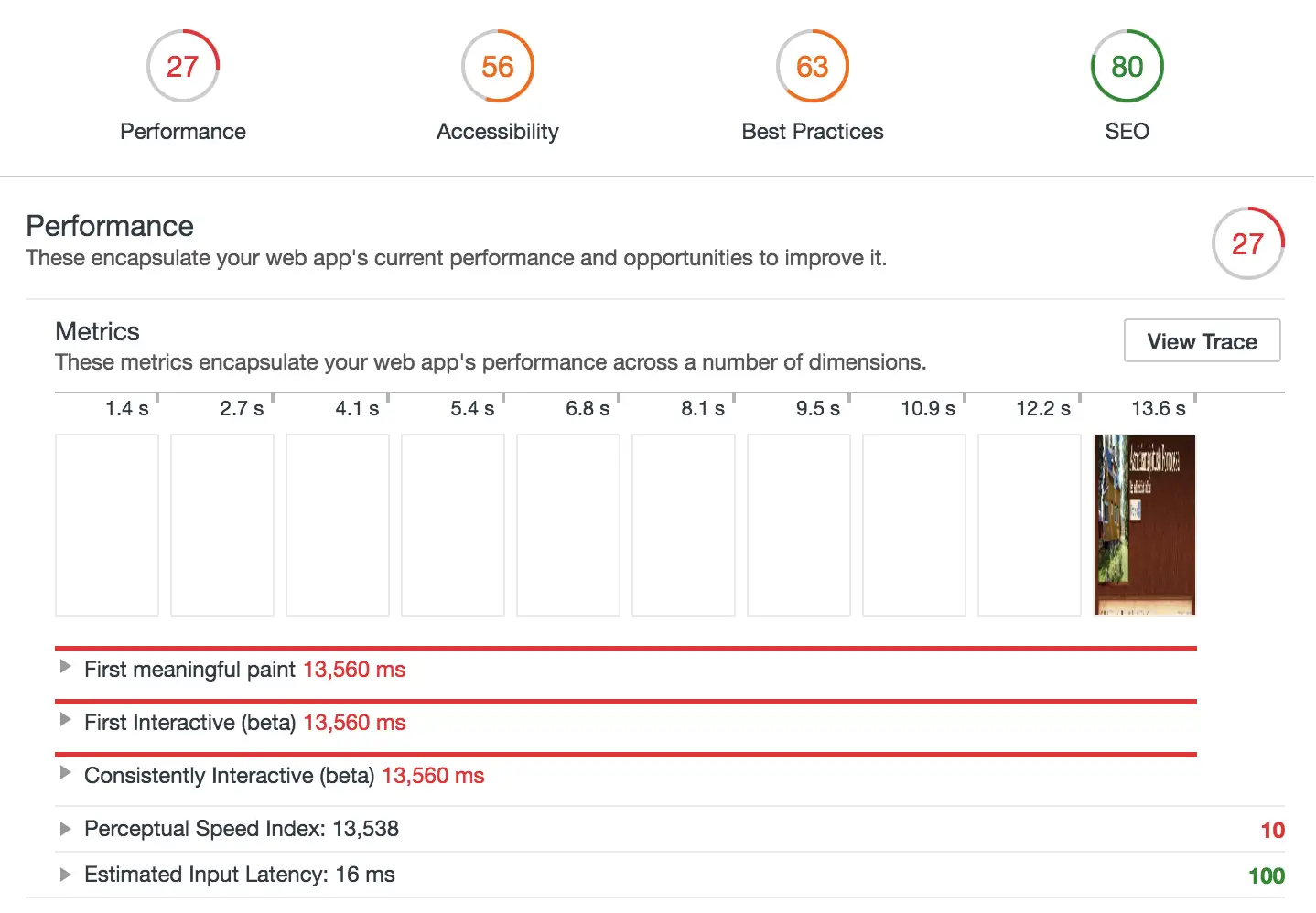Select the blank 9.5 s filmstrip frame

[x=799, y=525]
